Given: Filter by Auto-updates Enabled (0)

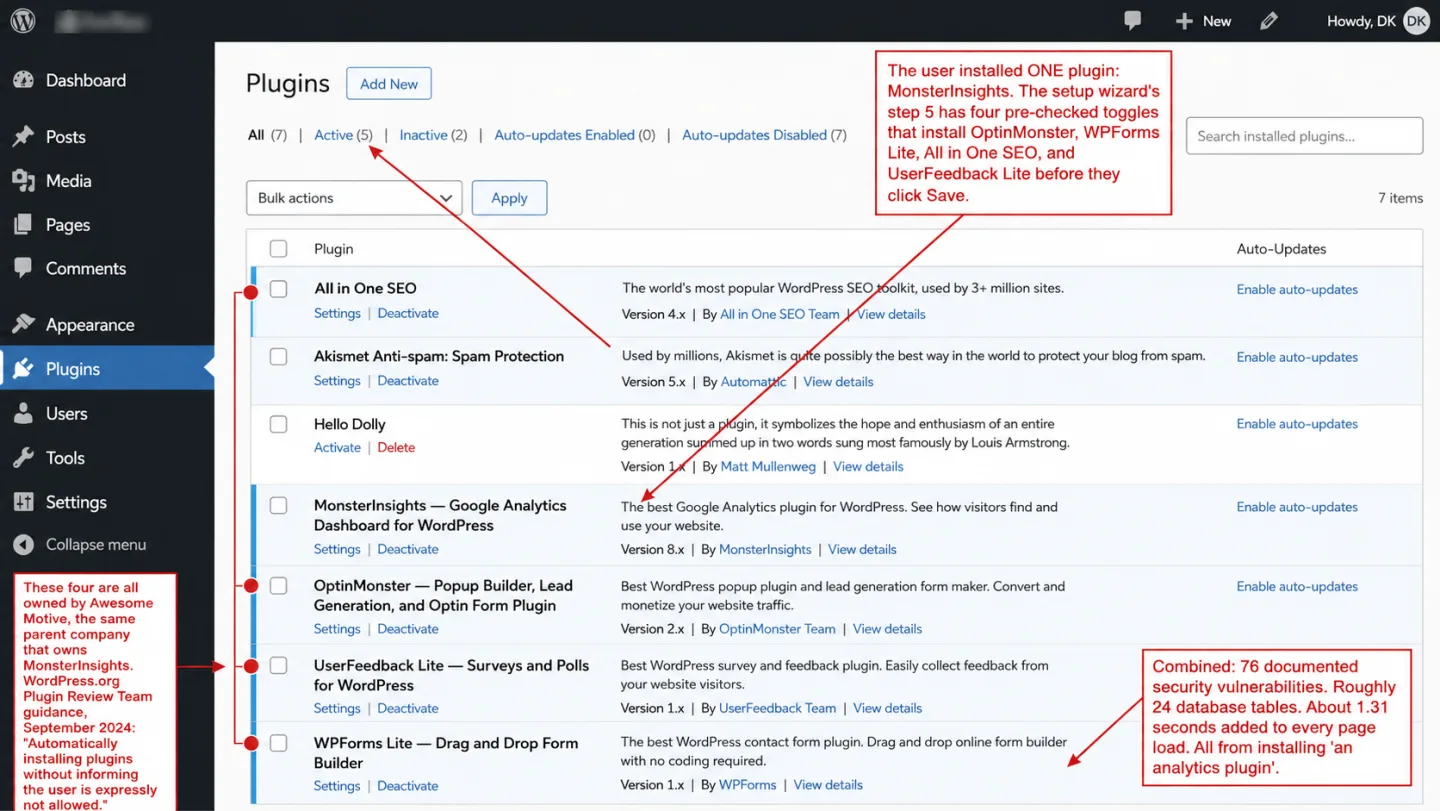Looking at the screenshot, I should (575, 135).
